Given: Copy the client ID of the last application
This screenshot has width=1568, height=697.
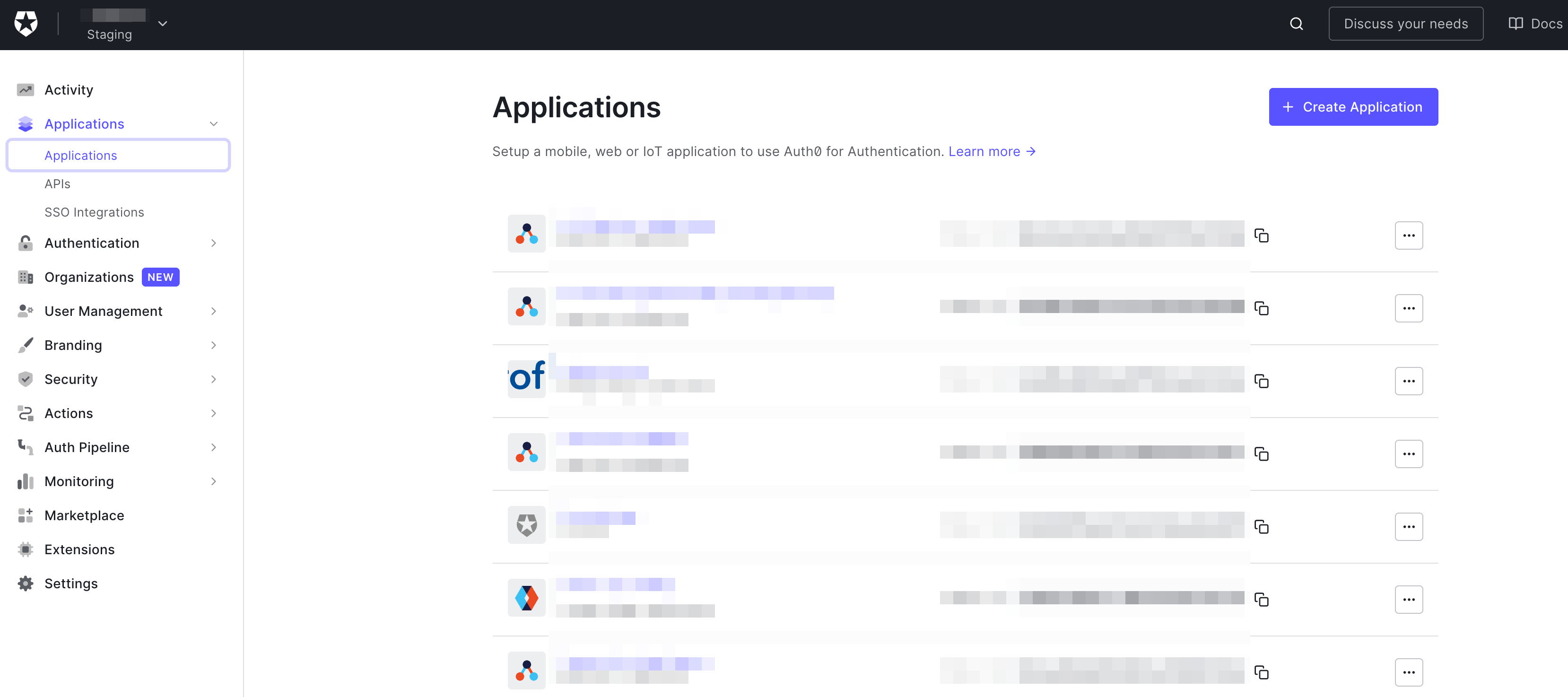Looking at the screenshot, I should coord(1262,672).
